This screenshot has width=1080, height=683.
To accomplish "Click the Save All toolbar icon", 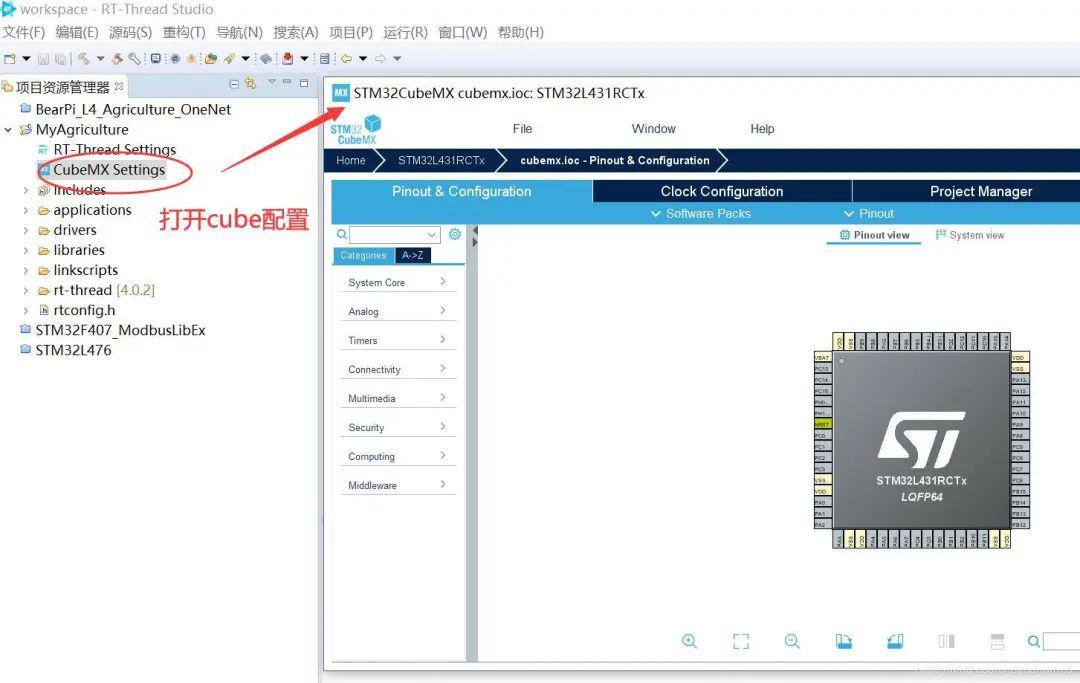I will pos(61,59).
